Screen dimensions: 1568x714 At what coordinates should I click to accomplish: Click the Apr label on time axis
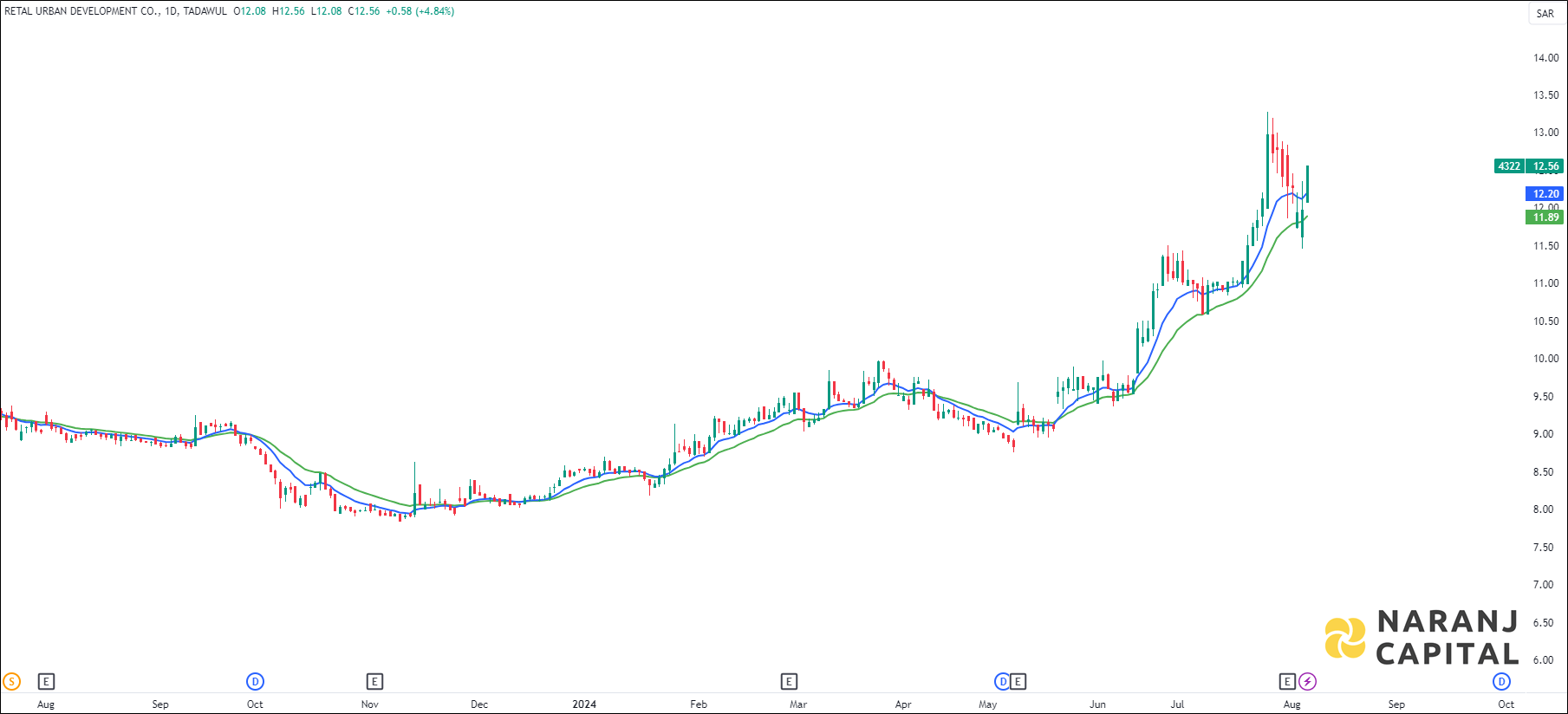click(x=903, y=704)
